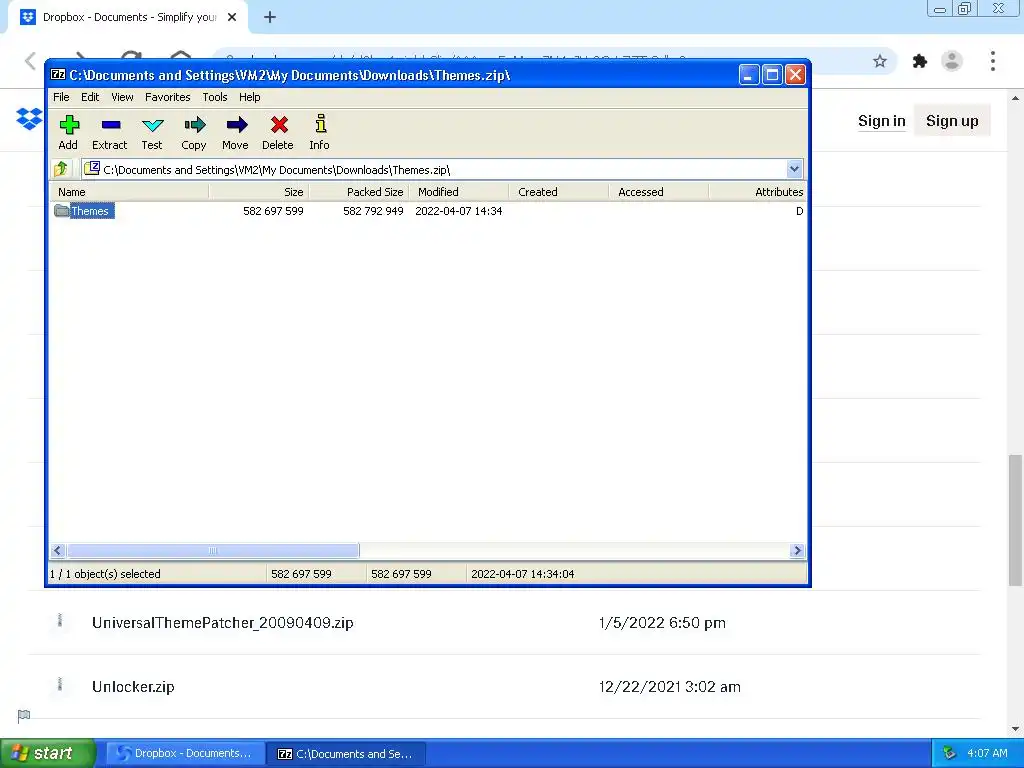Click the 7z icon in window title bar
This screenshot has width=1024, height=768.
pyautogui.click(x=58, y=74)
